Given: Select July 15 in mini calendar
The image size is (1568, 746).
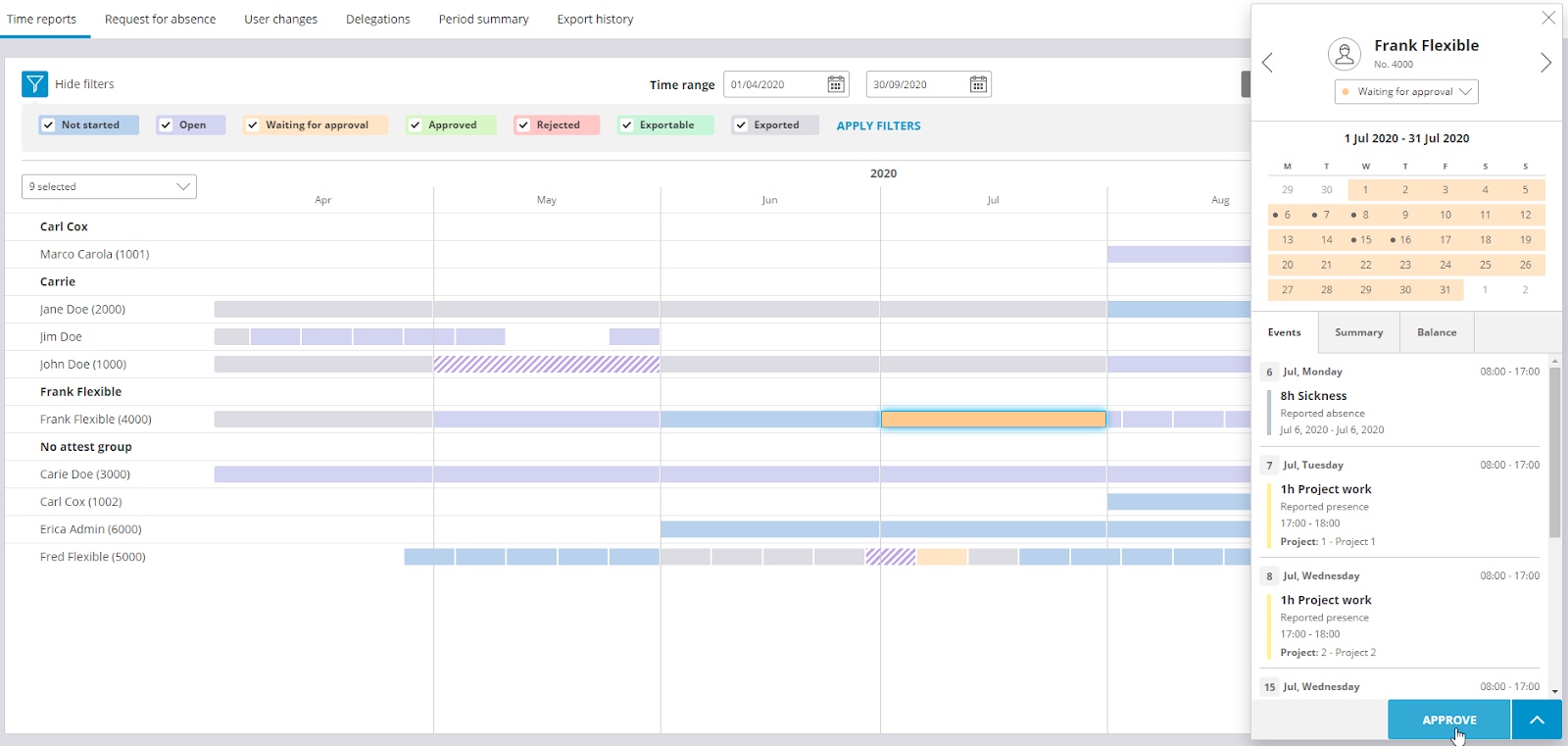Looking at the screenshot, I should tap(1365, 239).
